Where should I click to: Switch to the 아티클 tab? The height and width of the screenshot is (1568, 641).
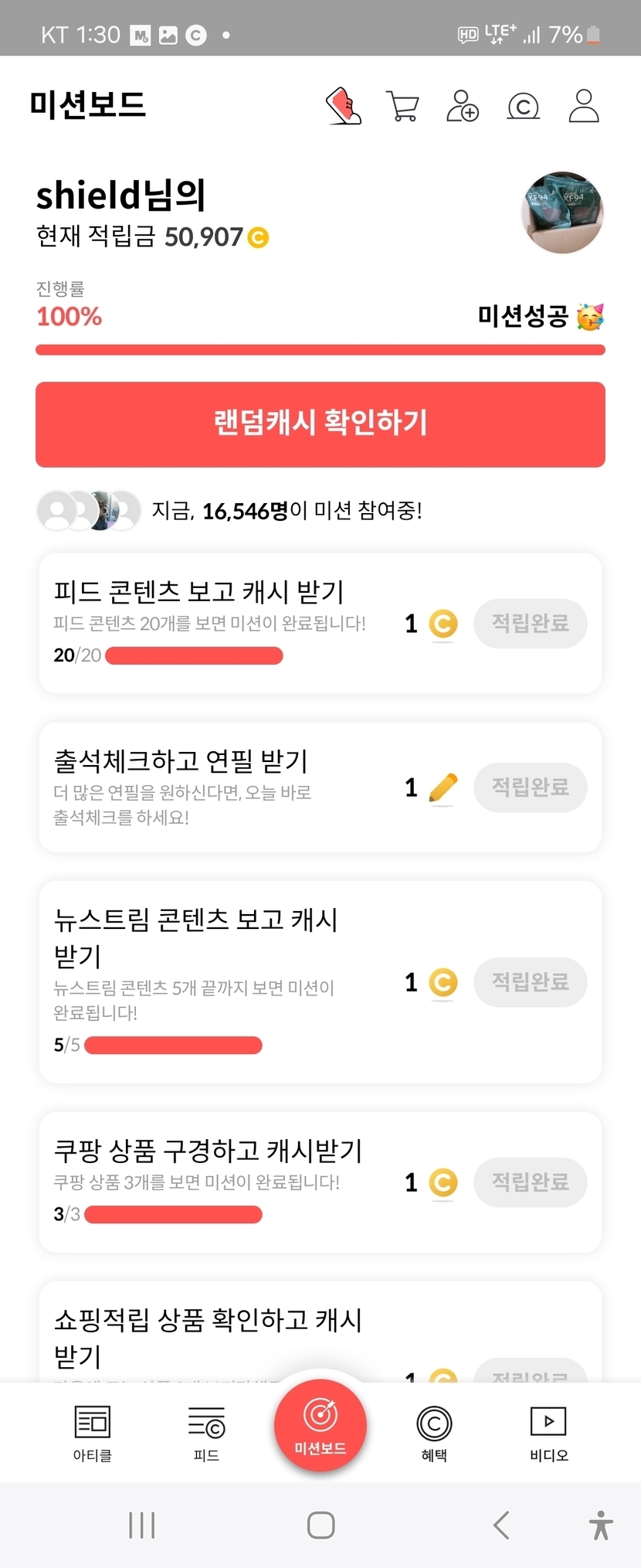[93, 1433]
